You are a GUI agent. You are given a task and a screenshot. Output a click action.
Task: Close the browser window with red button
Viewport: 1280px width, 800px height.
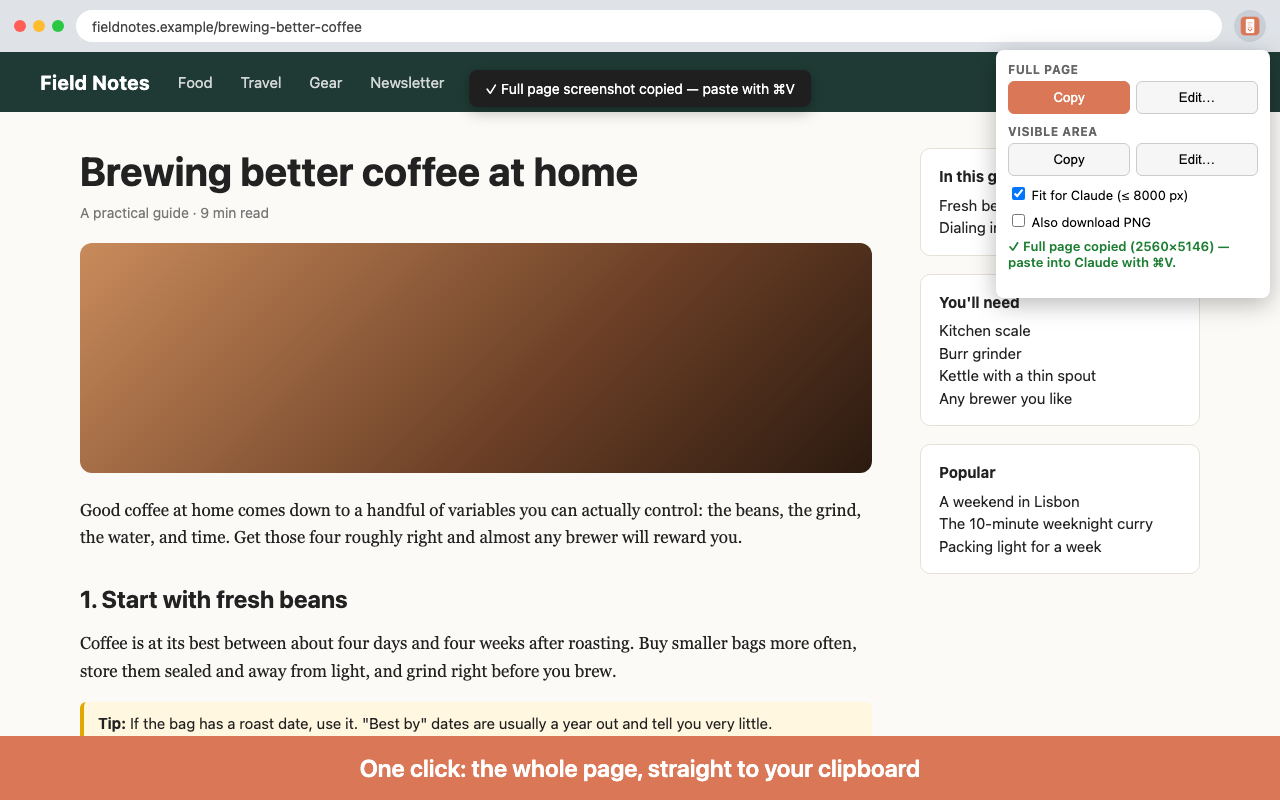[20, 26]
